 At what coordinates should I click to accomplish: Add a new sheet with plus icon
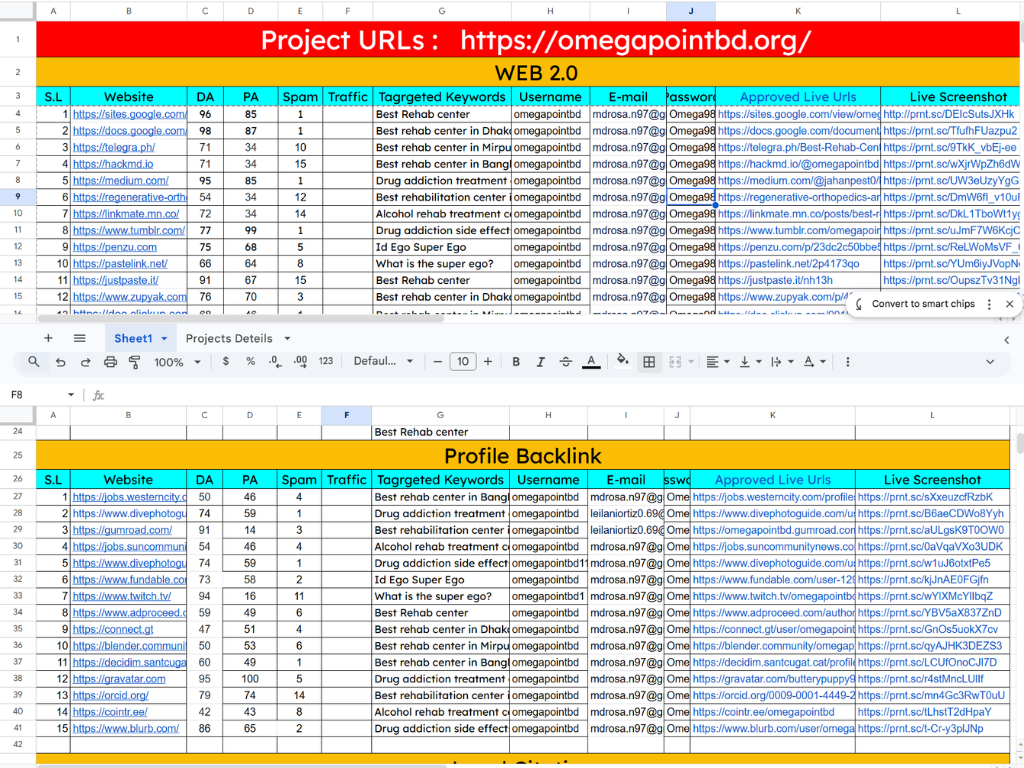(48, 338)
